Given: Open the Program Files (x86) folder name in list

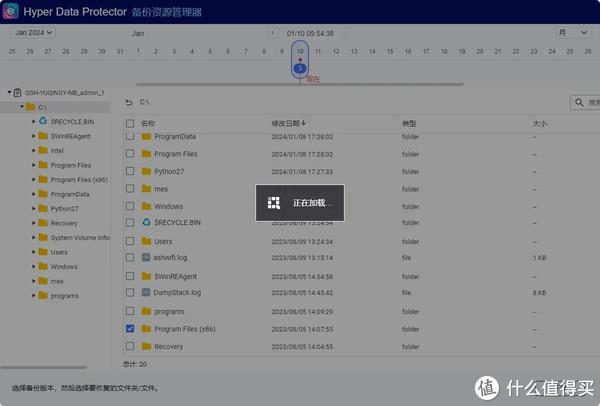Looking at the screenshot, I should [185, 329].
